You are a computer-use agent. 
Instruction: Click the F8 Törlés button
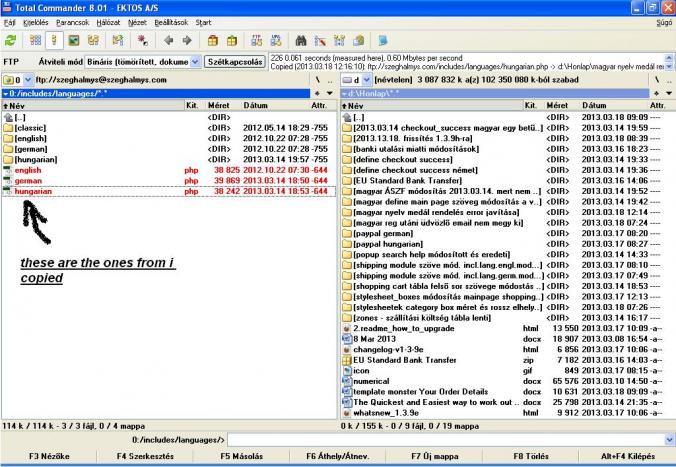pos(531,456)
